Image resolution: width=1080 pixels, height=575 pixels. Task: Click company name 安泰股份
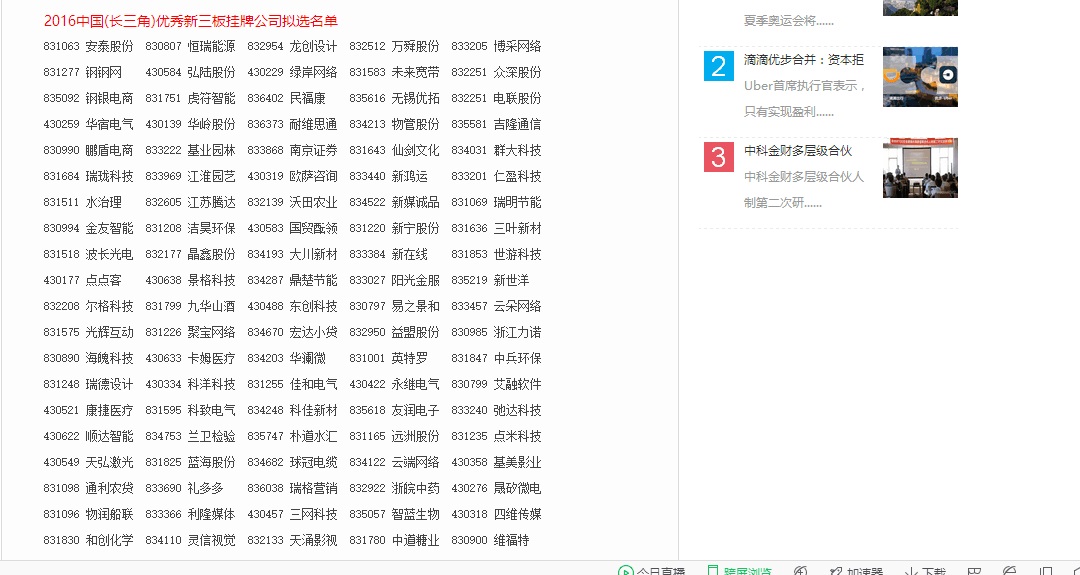coord(109,46)
